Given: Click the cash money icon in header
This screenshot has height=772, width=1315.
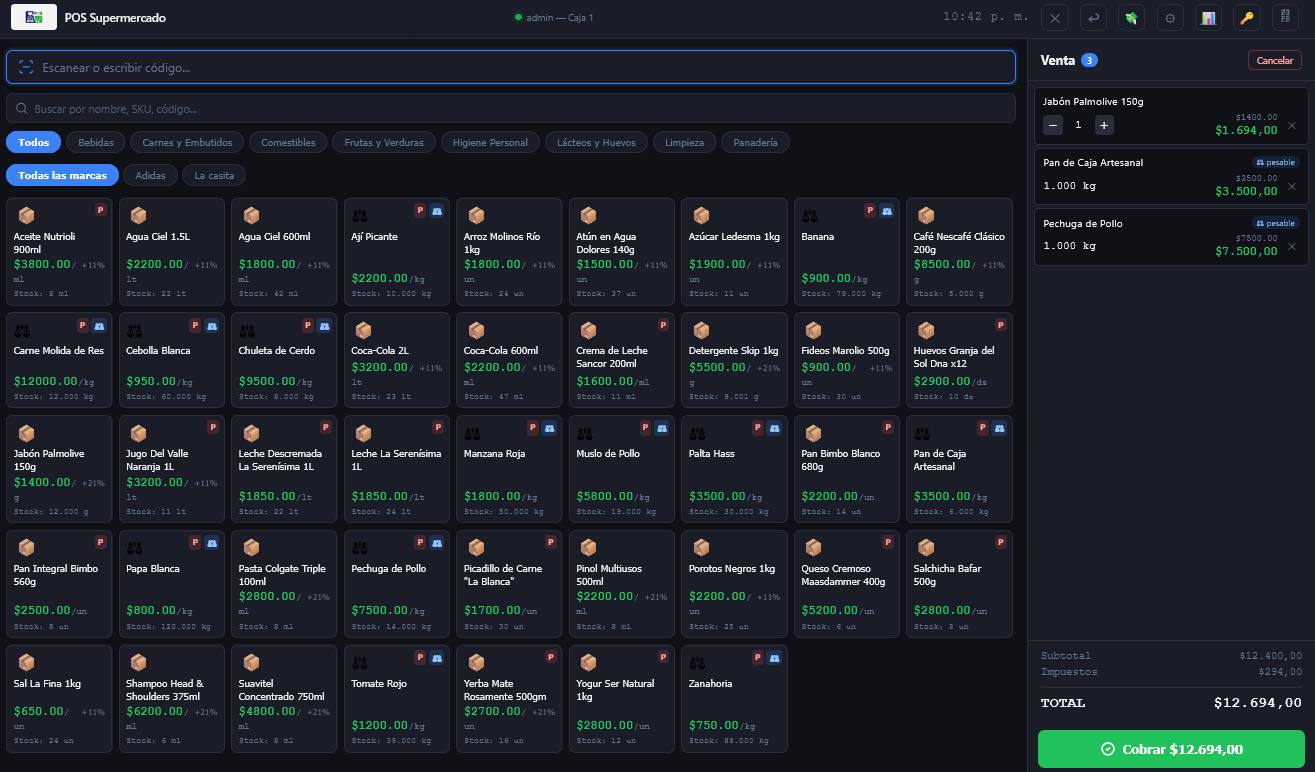Looking at the screenshot, I should click(x=1132, y=18).
